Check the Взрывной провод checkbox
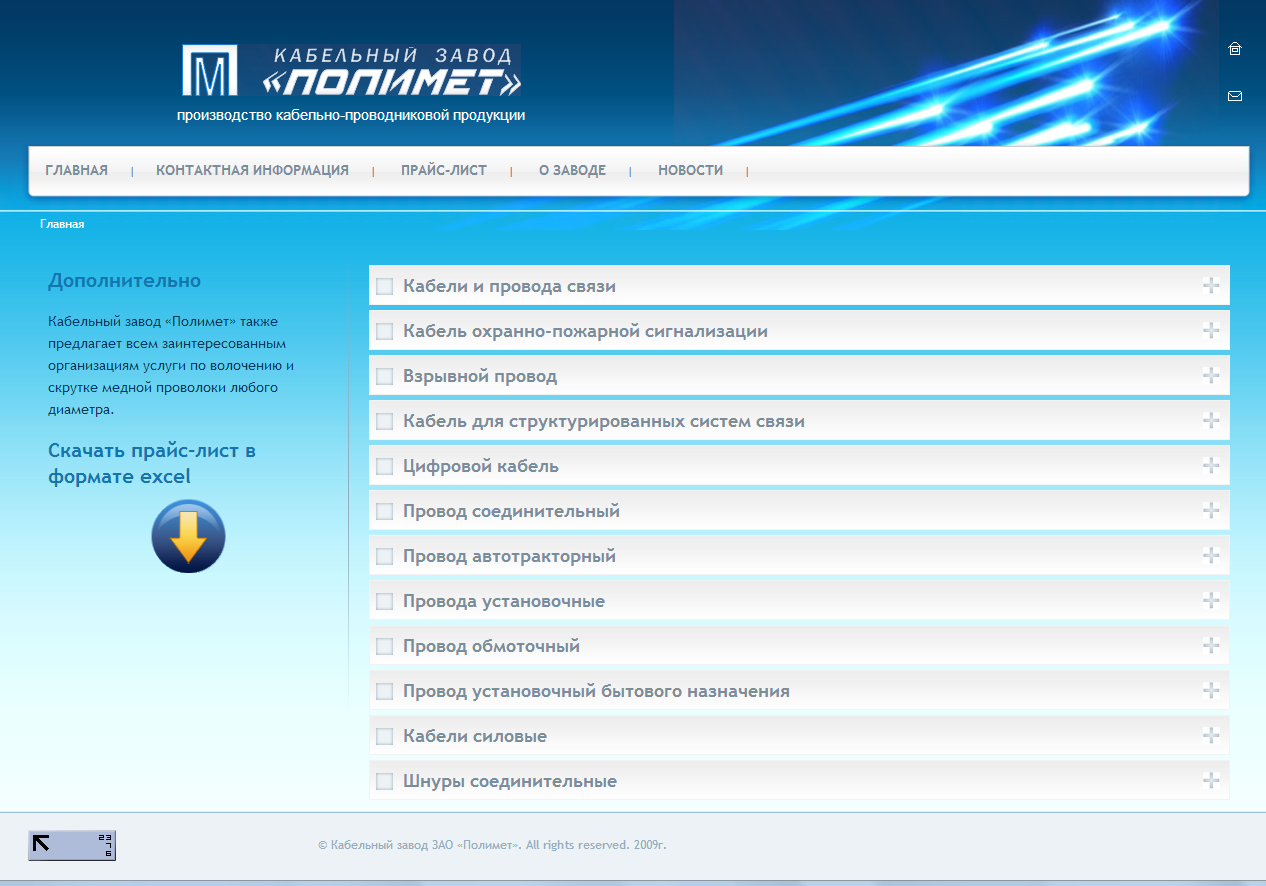The image size is (1266, 886). (384, 377)
